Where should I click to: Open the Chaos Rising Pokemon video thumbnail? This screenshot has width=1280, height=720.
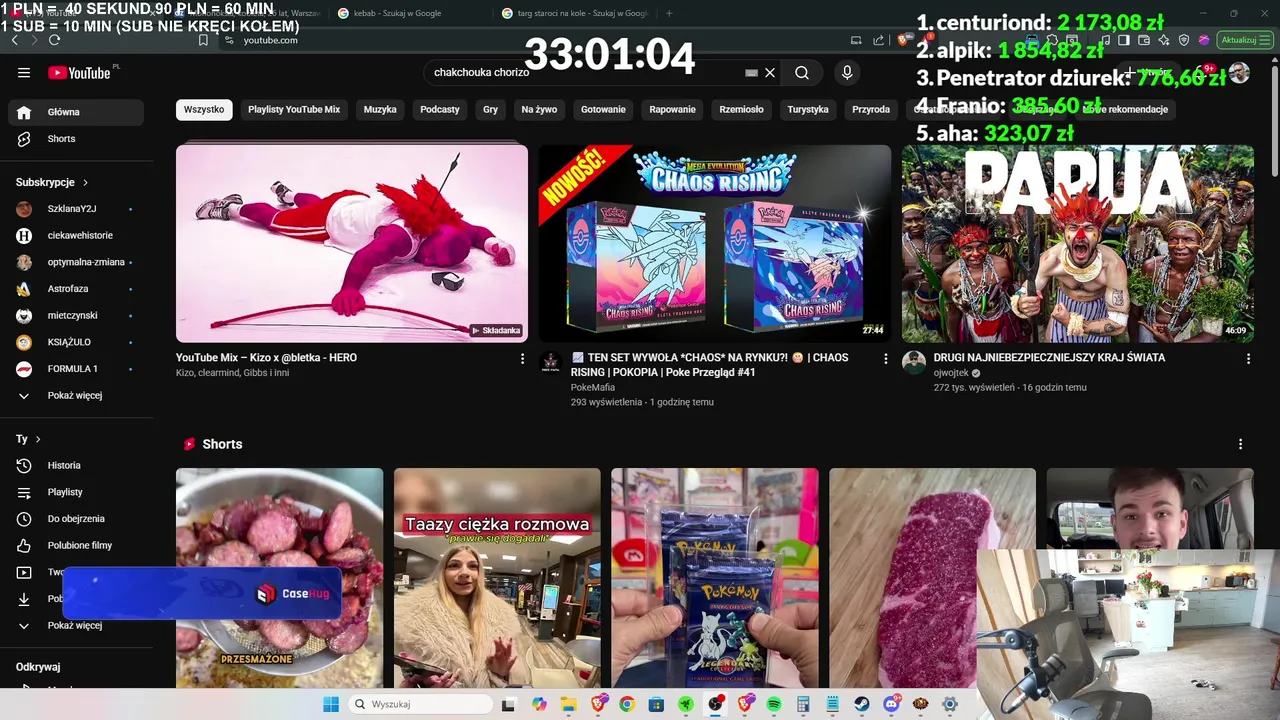click(x=715, y=244)
